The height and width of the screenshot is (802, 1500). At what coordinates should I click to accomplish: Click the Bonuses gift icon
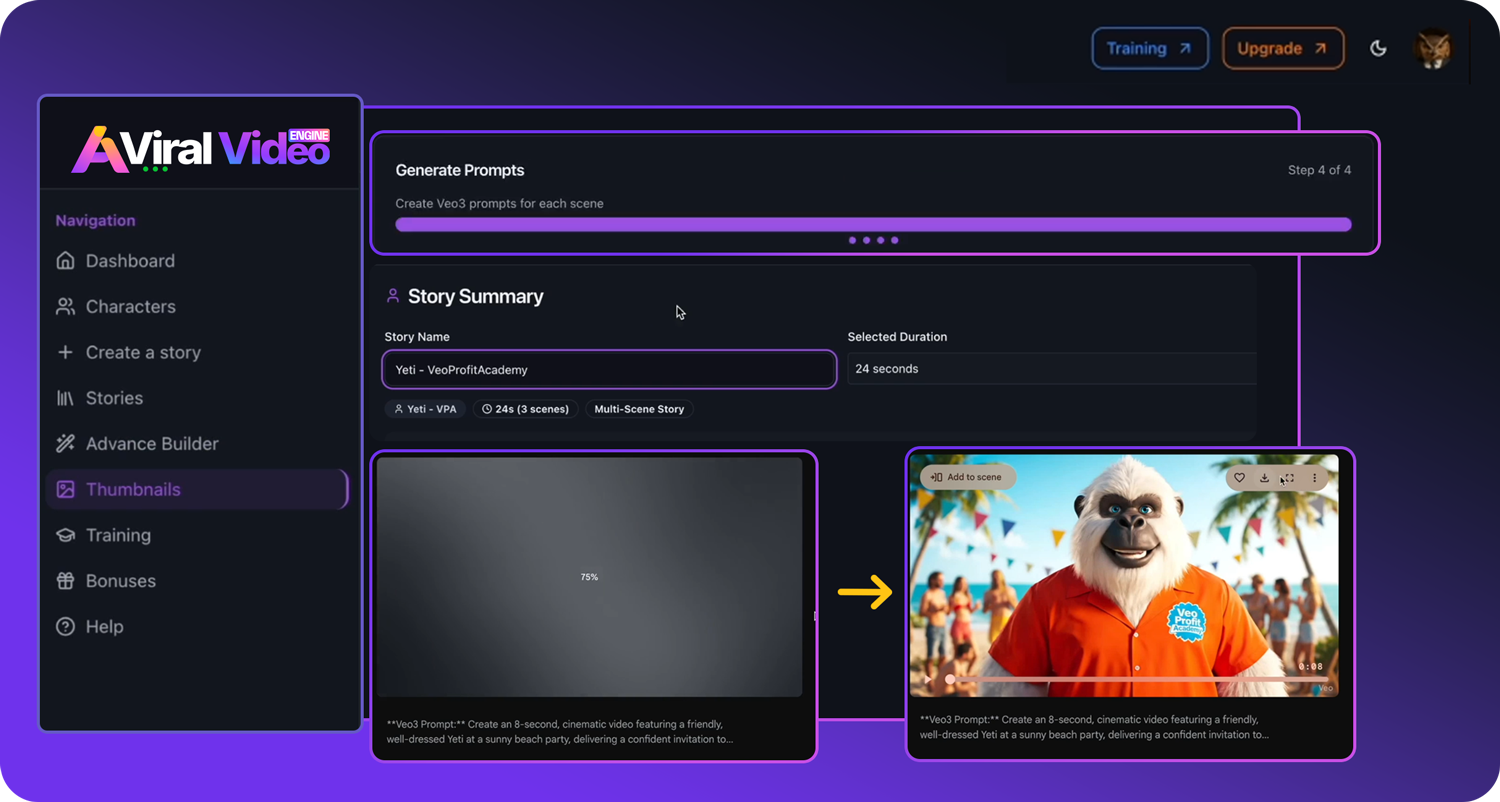[x=65, y=581]
